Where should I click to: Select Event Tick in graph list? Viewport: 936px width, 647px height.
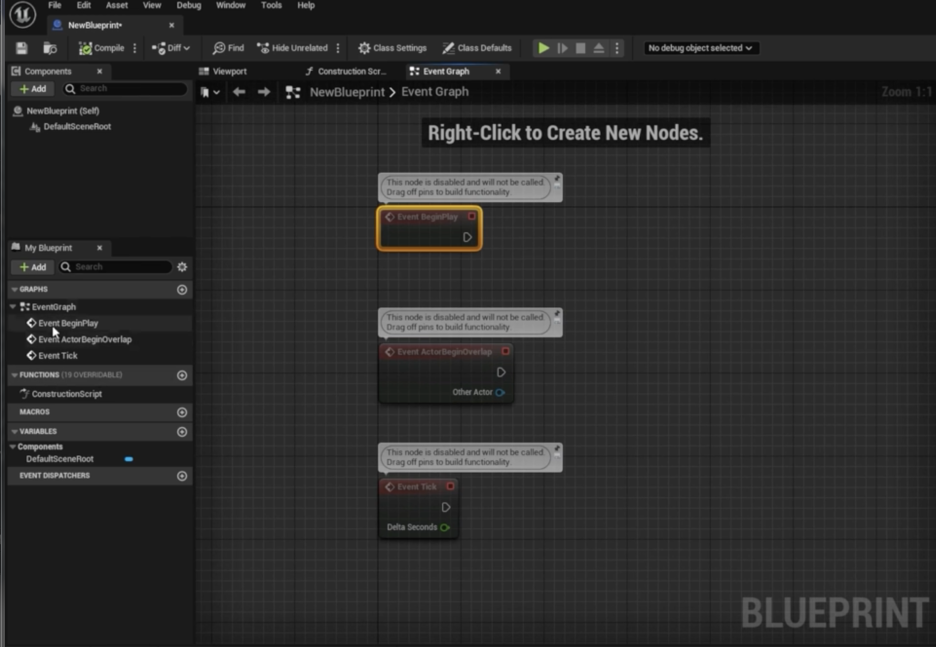point(57,356)
